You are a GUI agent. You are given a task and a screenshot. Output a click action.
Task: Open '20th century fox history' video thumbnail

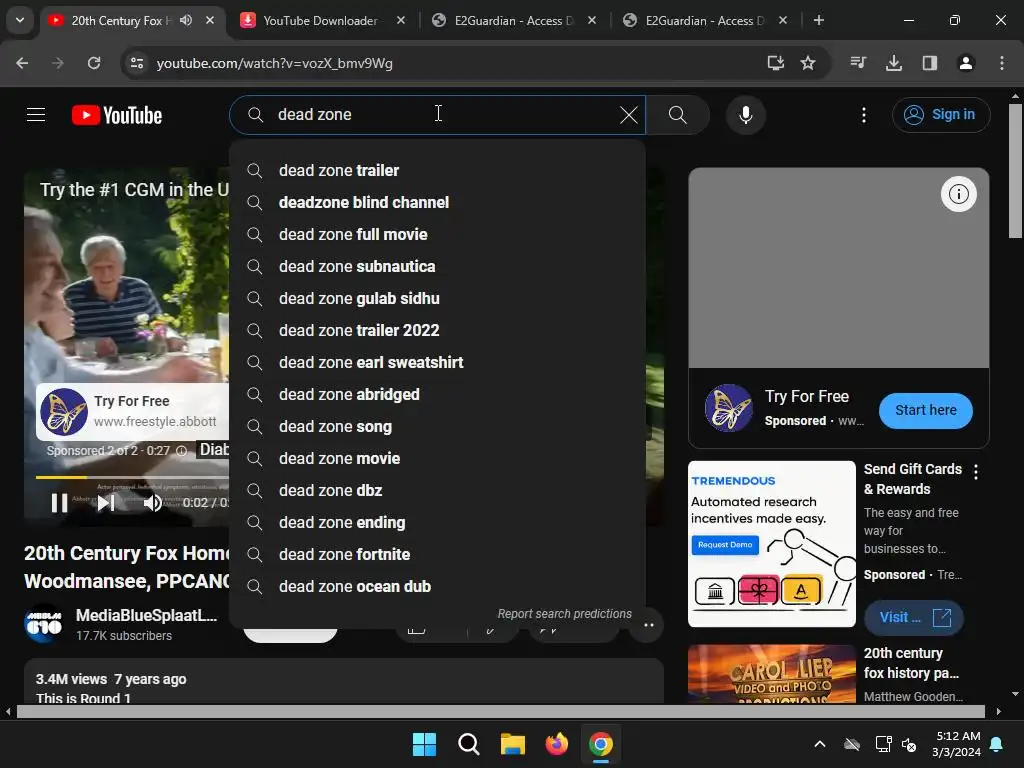(x=771, y=674)
